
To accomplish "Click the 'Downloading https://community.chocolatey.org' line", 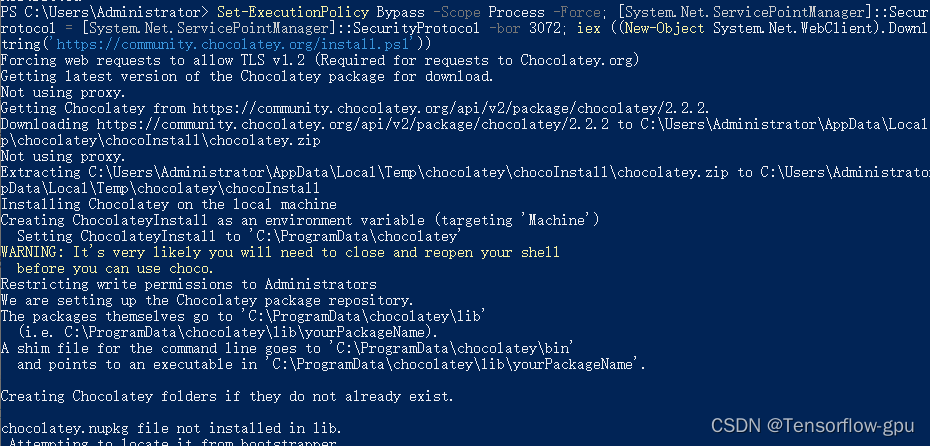I will [x=464, y=125].
